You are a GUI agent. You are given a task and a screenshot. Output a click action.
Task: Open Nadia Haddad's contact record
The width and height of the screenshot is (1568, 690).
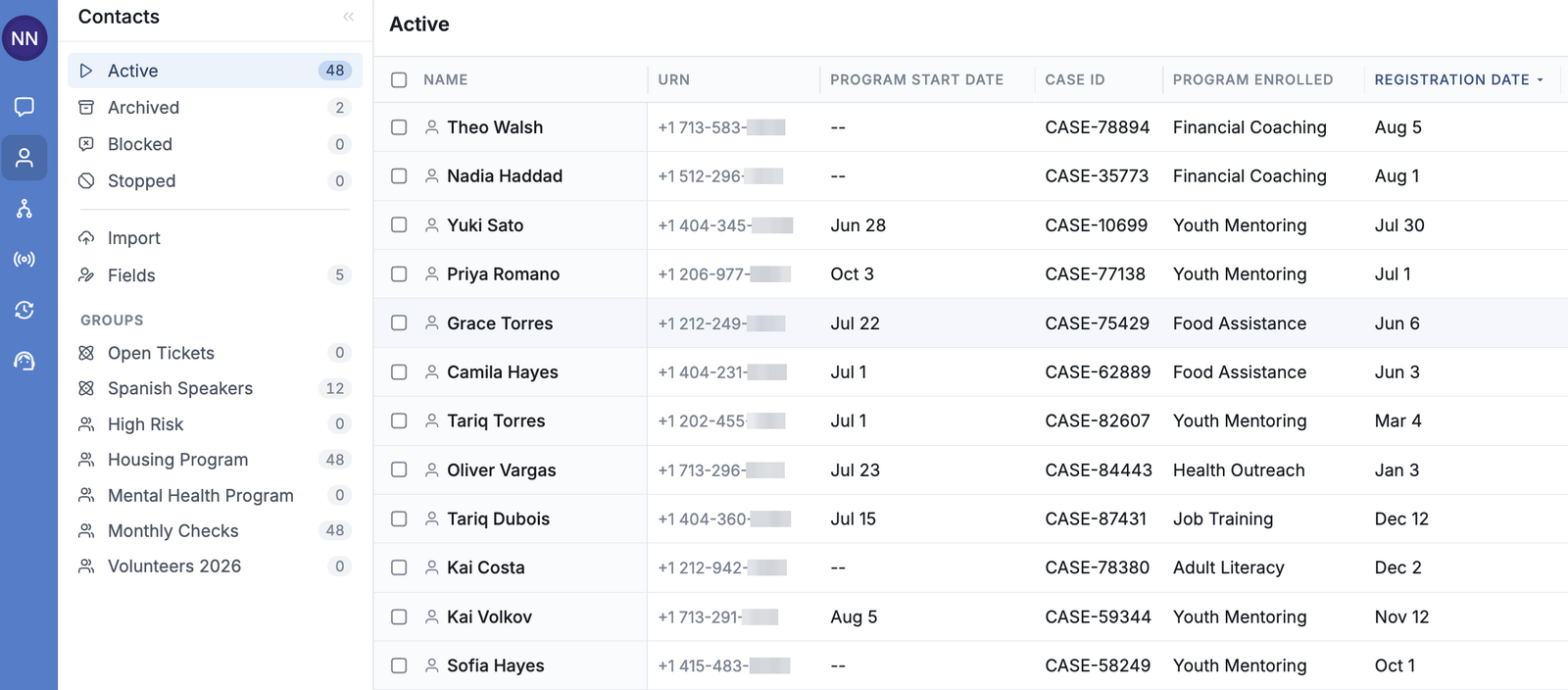point(505,176)
